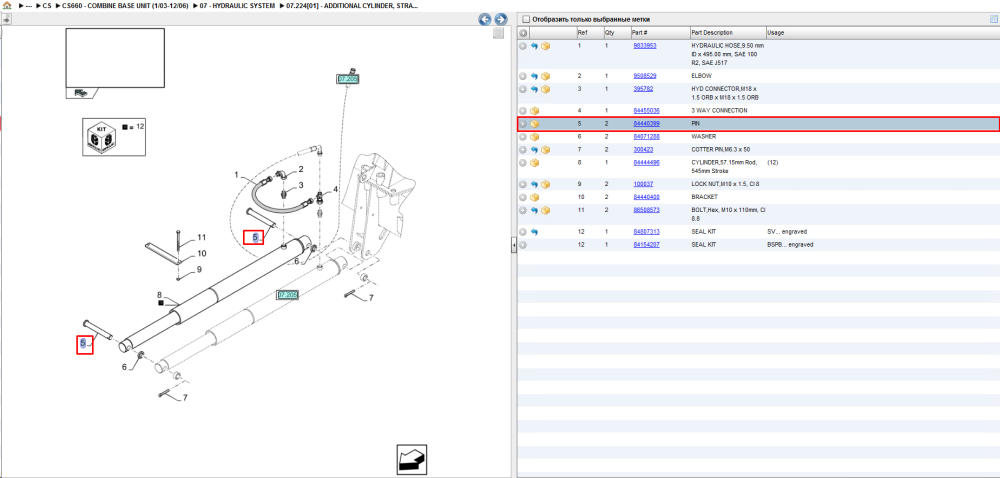Open part number link 300423

643,150
